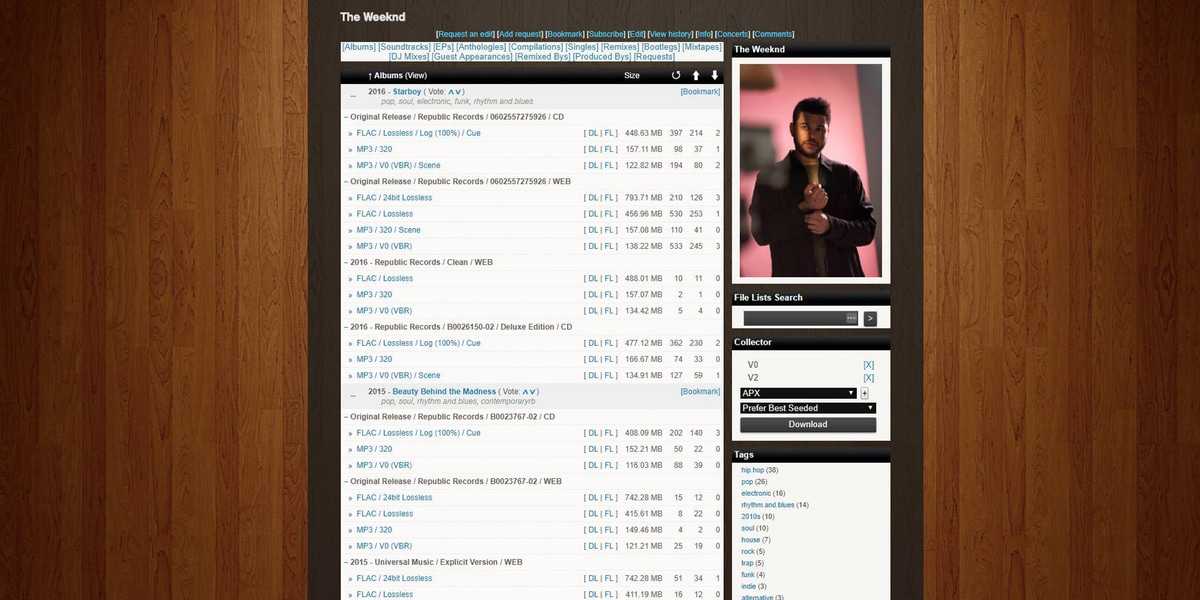Open the Concerts link
Image resolution: width=1200 pixels, height=600 pixels.
733,34
